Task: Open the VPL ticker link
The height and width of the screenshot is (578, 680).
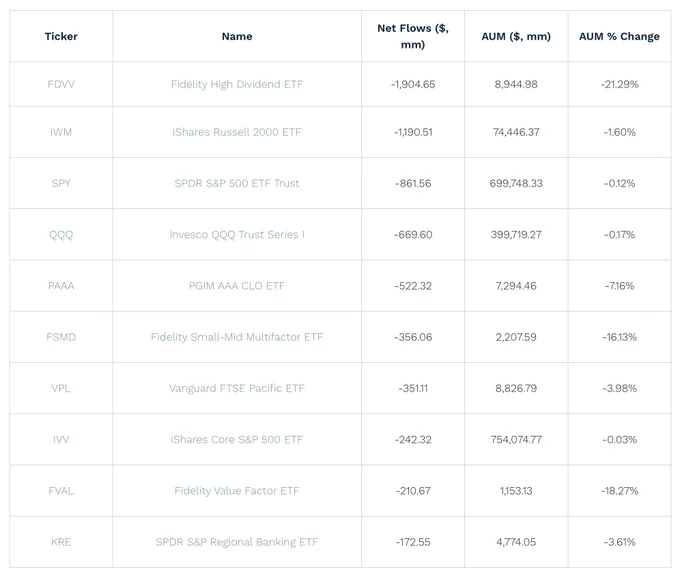Action: pos(61,388)
